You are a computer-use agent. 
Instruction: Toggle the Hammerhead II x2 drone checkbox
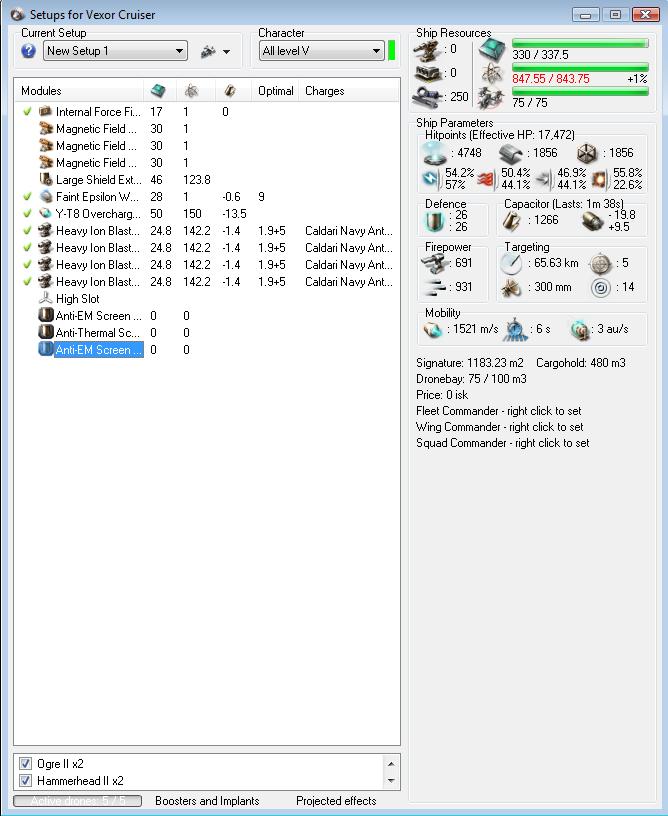25,781
